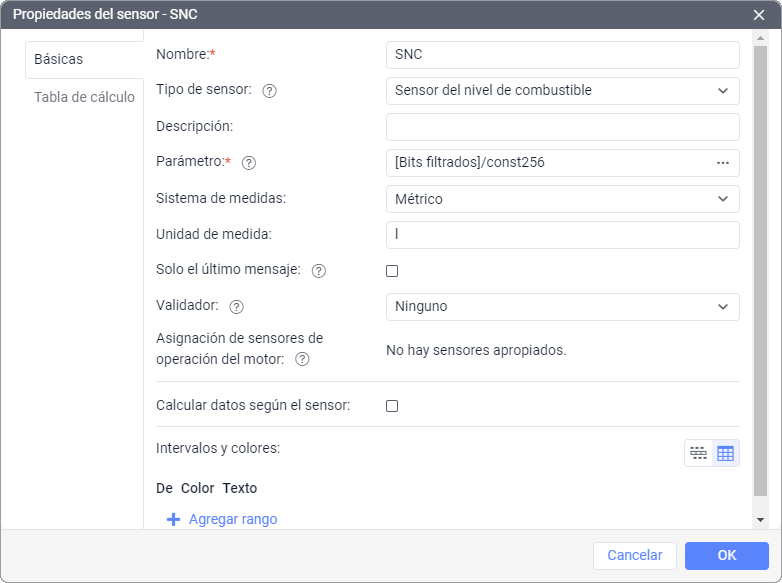Switch intervals to line view icon
782x583 pixels.
coord(698,453)
